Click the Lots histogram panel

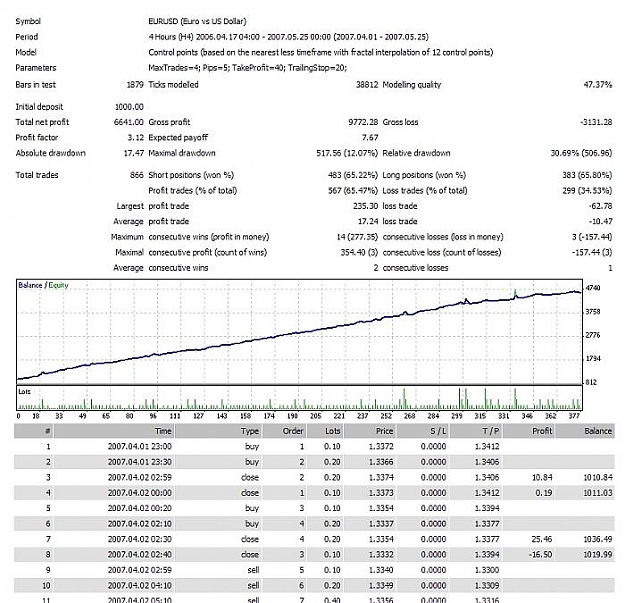[299, 398]
